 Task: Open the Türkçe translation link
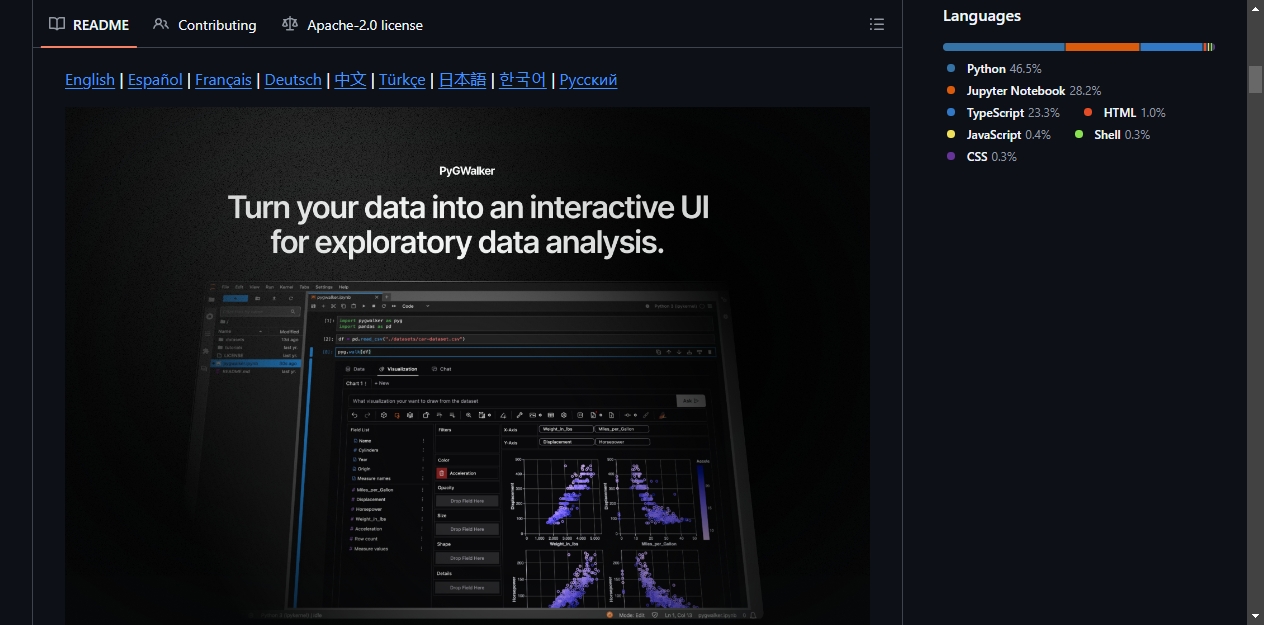[x=402, y=80]
